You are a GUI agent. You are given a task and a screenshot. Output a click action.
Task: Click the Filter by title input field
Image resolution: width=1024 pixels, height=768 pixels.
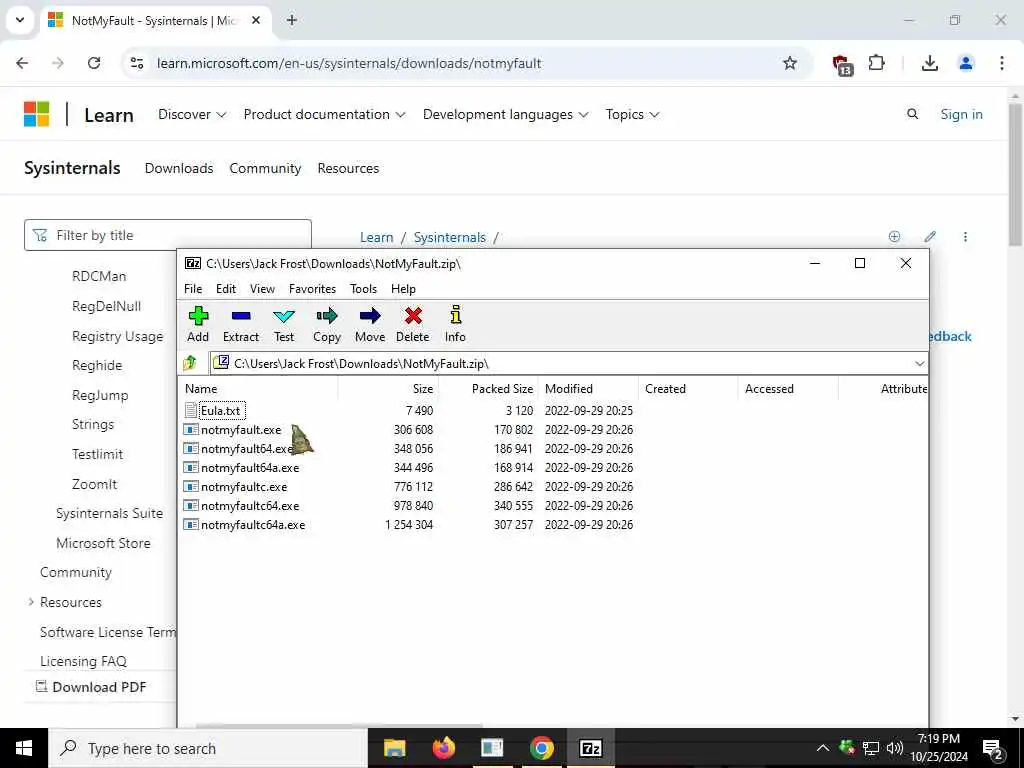tap(168, 235)
